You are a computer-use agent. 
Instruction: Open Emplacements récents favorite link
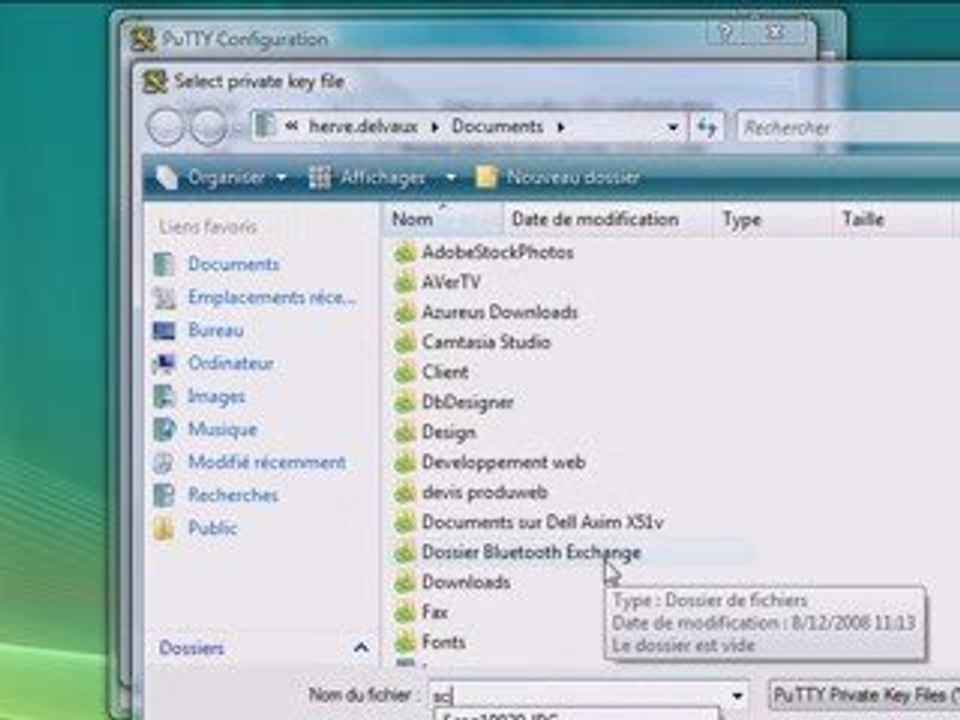[x=272, y=298]
